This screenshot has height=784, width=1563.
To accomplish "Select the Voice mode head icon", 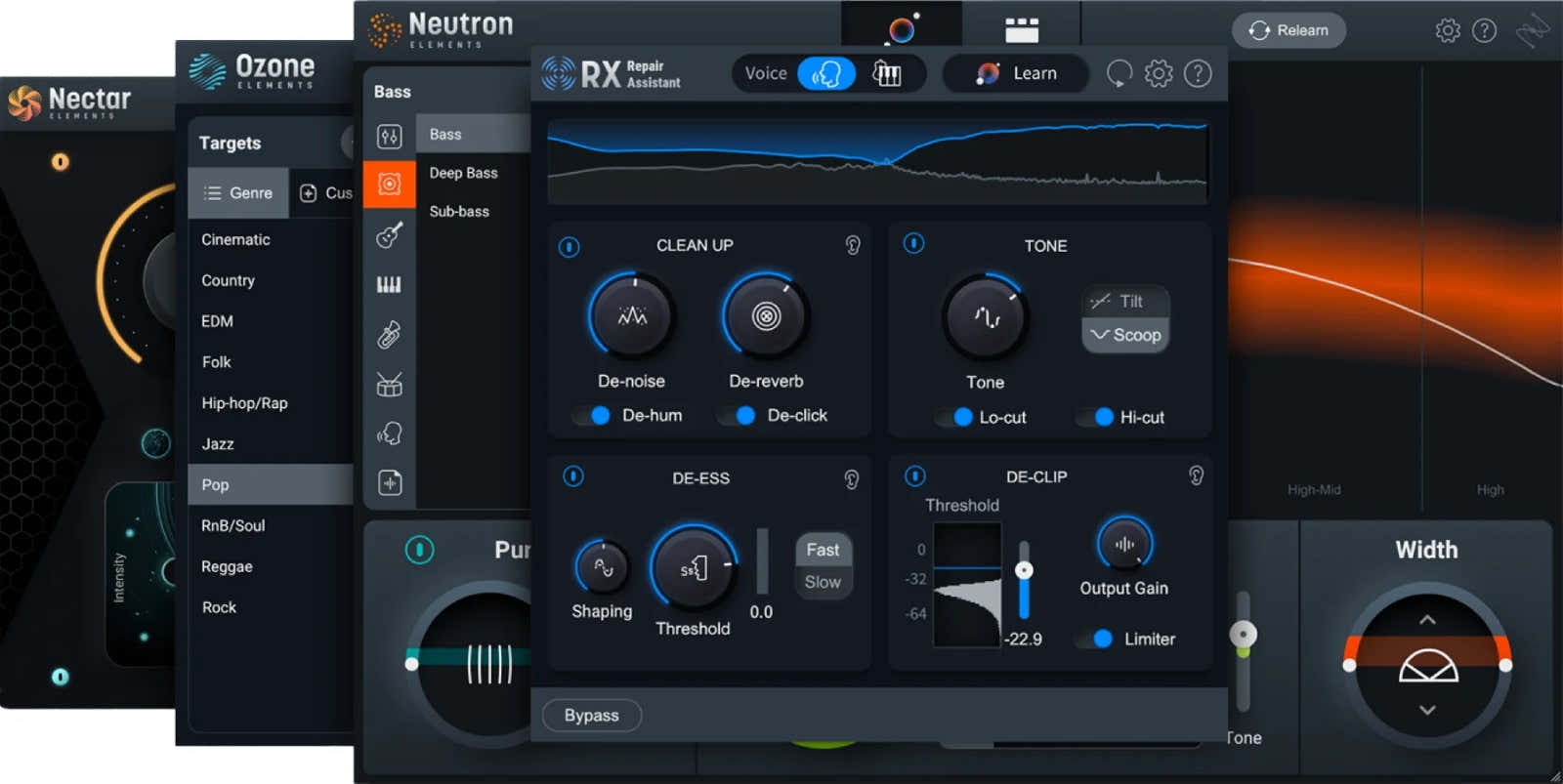I will [x=826, y=73].
